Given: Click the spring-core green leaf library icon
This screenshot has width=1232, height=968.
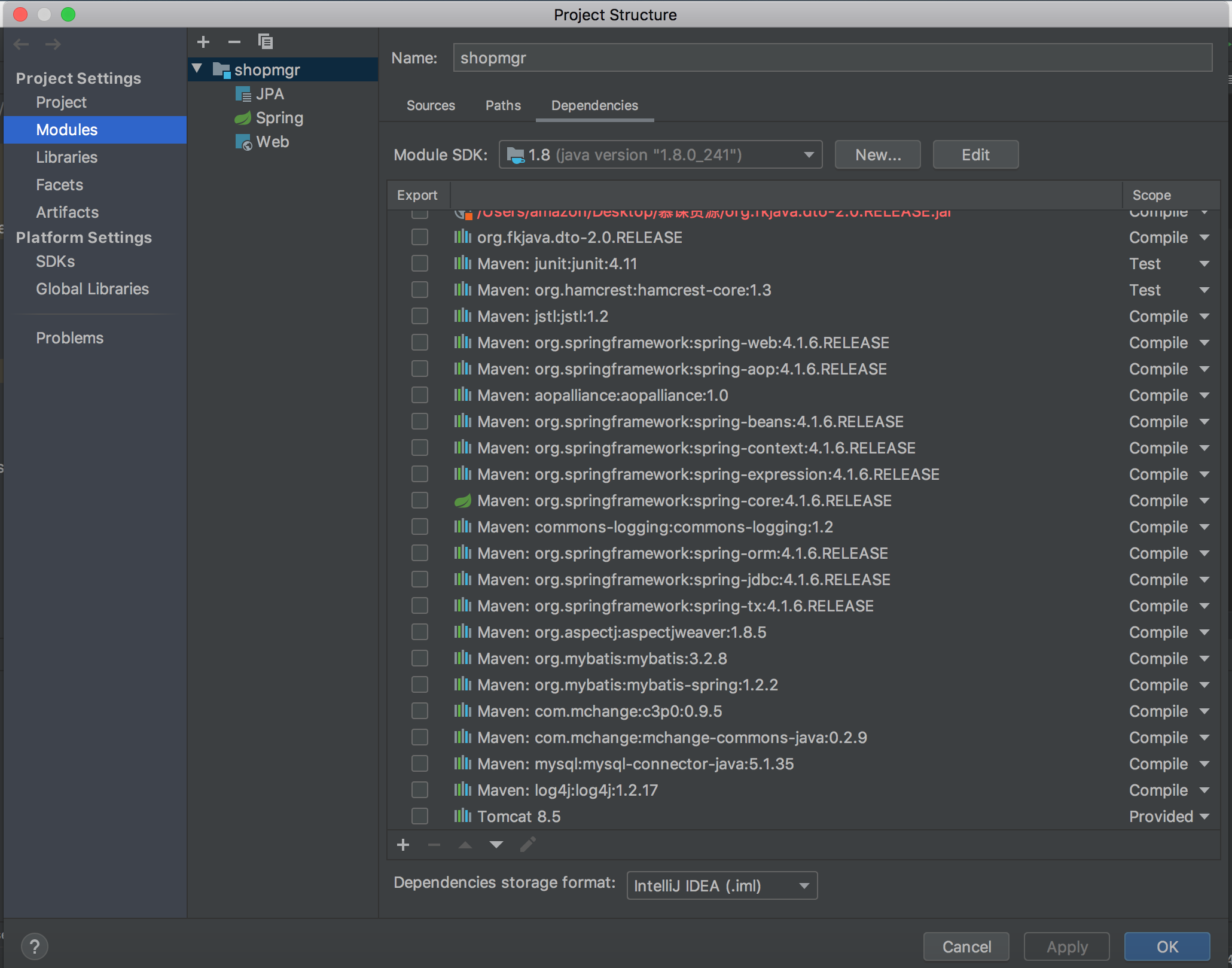Looking at the screenshot, I should (x=463, y=501).
